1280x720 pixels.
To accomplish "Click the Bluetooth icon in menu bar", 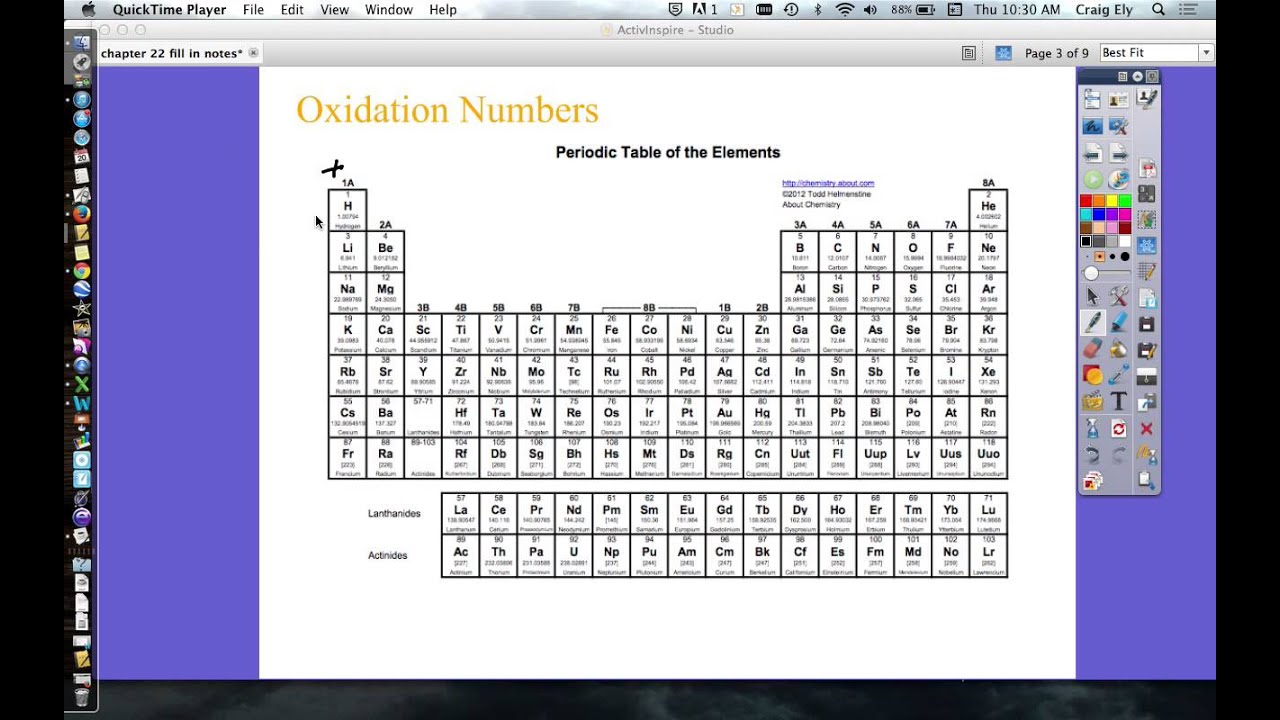I will pyautogui.click(x=817, y=10).
